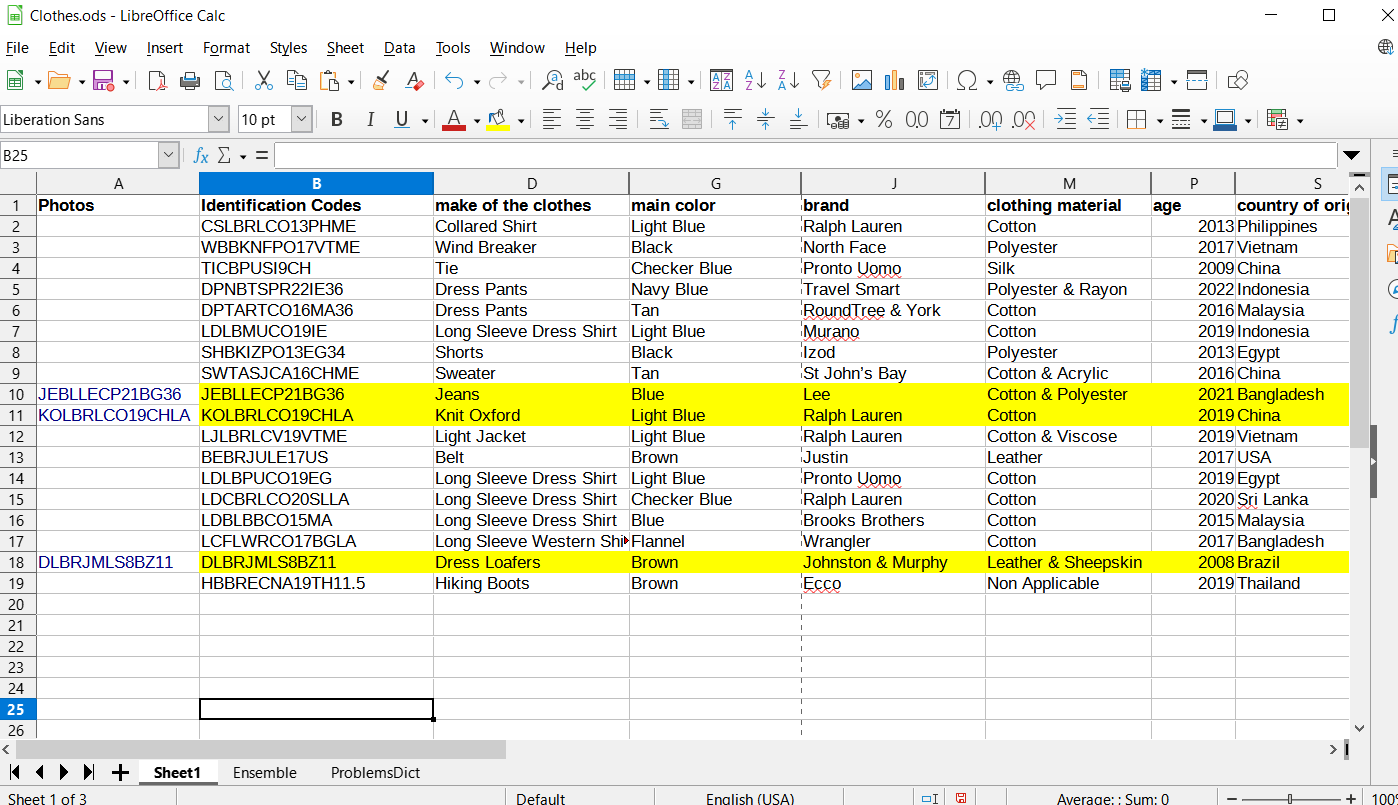Sort descending Z to A
Screen dimensions: 1398x805
click(788, 81)
